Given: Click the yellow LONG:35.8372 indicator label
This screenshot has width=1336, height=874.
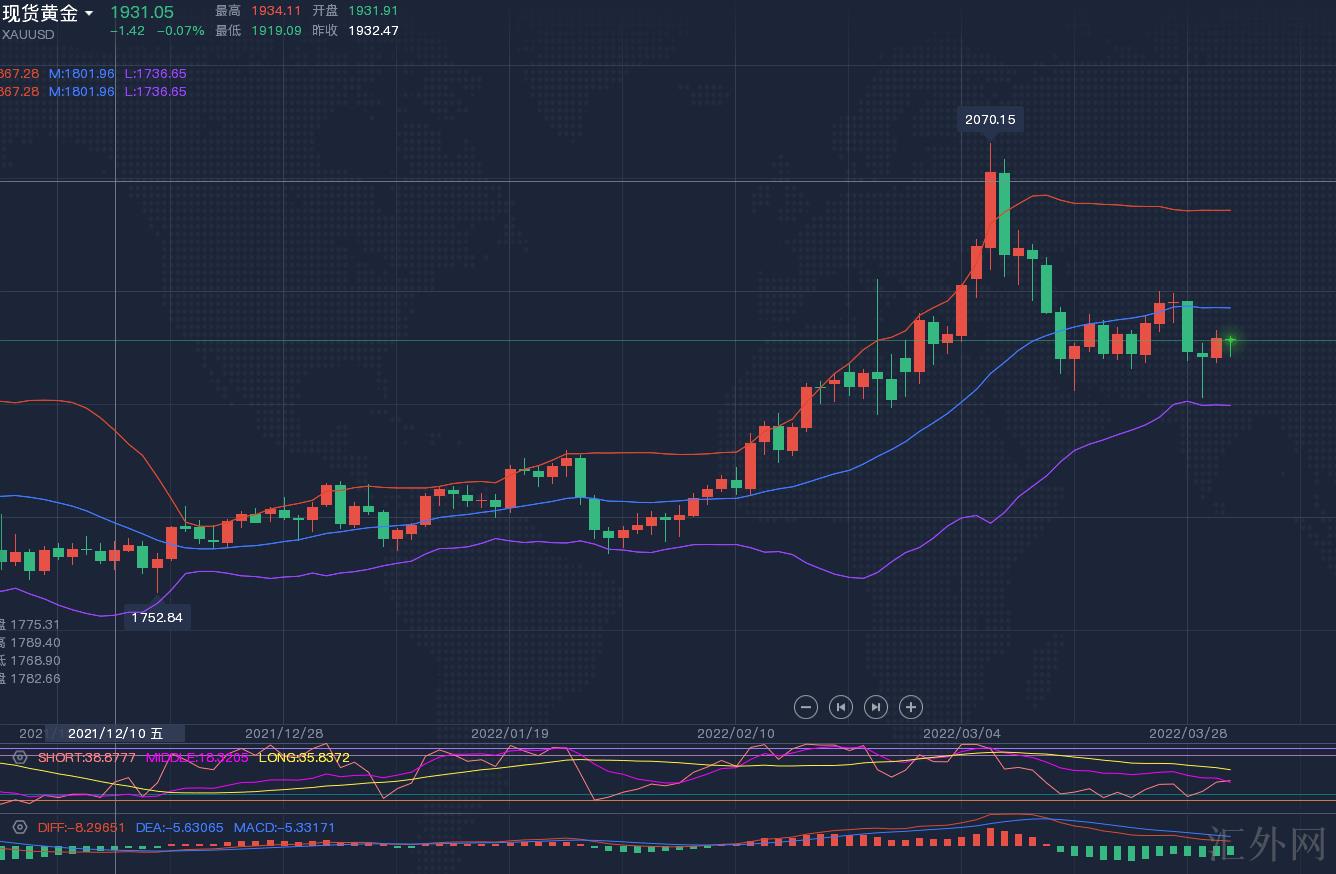Looking at the screenshot, I should pos(304,758).
